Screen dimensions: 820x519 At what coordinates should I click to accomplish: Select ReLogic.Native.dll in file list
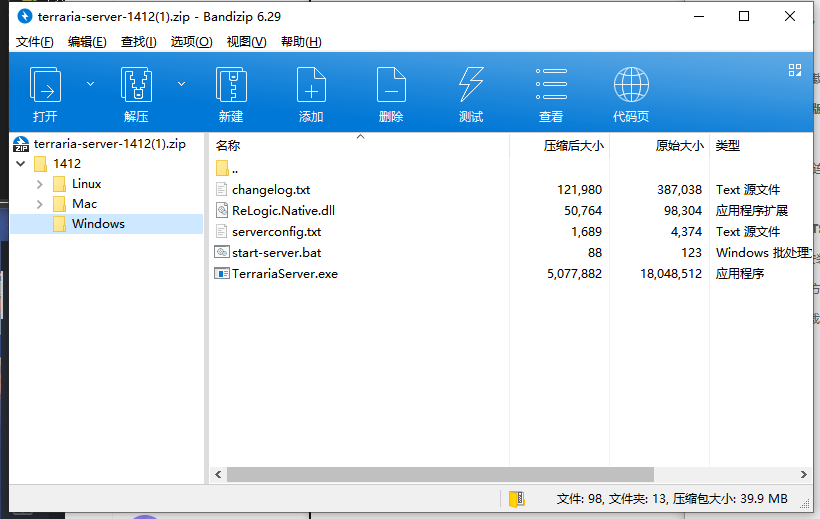tap(283, 210)
